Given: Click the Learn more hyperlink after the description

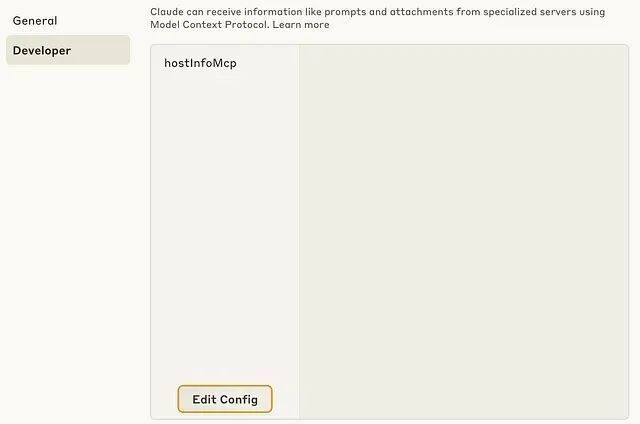Looking at the screenshot, I should tap(301, 24).
